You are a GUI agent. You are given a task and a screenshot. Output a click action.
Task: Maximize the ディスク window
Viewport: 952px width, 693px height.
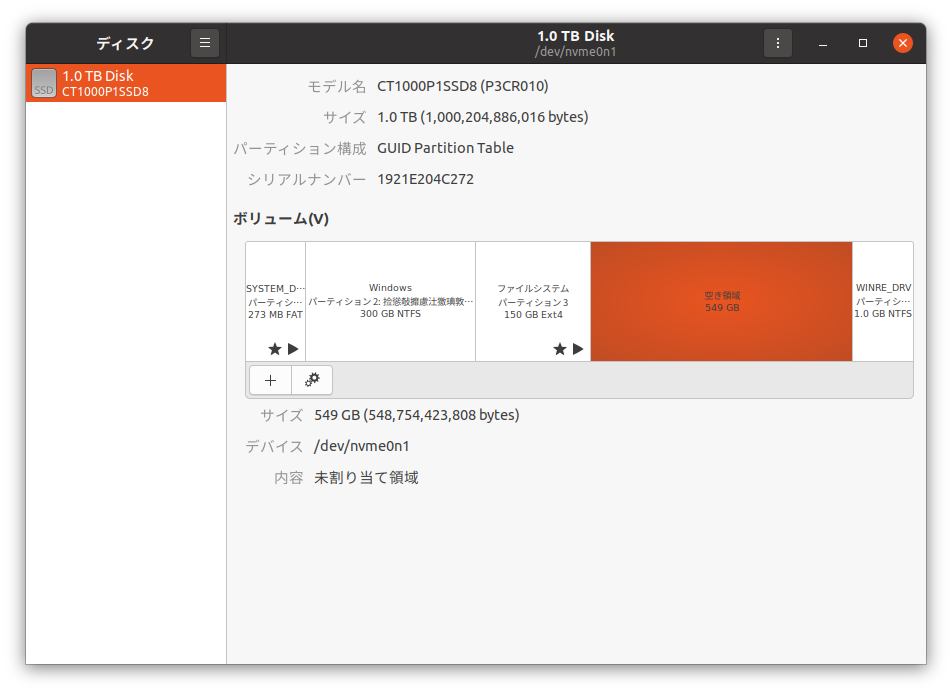pyautogui.click(x=862, y=43)
